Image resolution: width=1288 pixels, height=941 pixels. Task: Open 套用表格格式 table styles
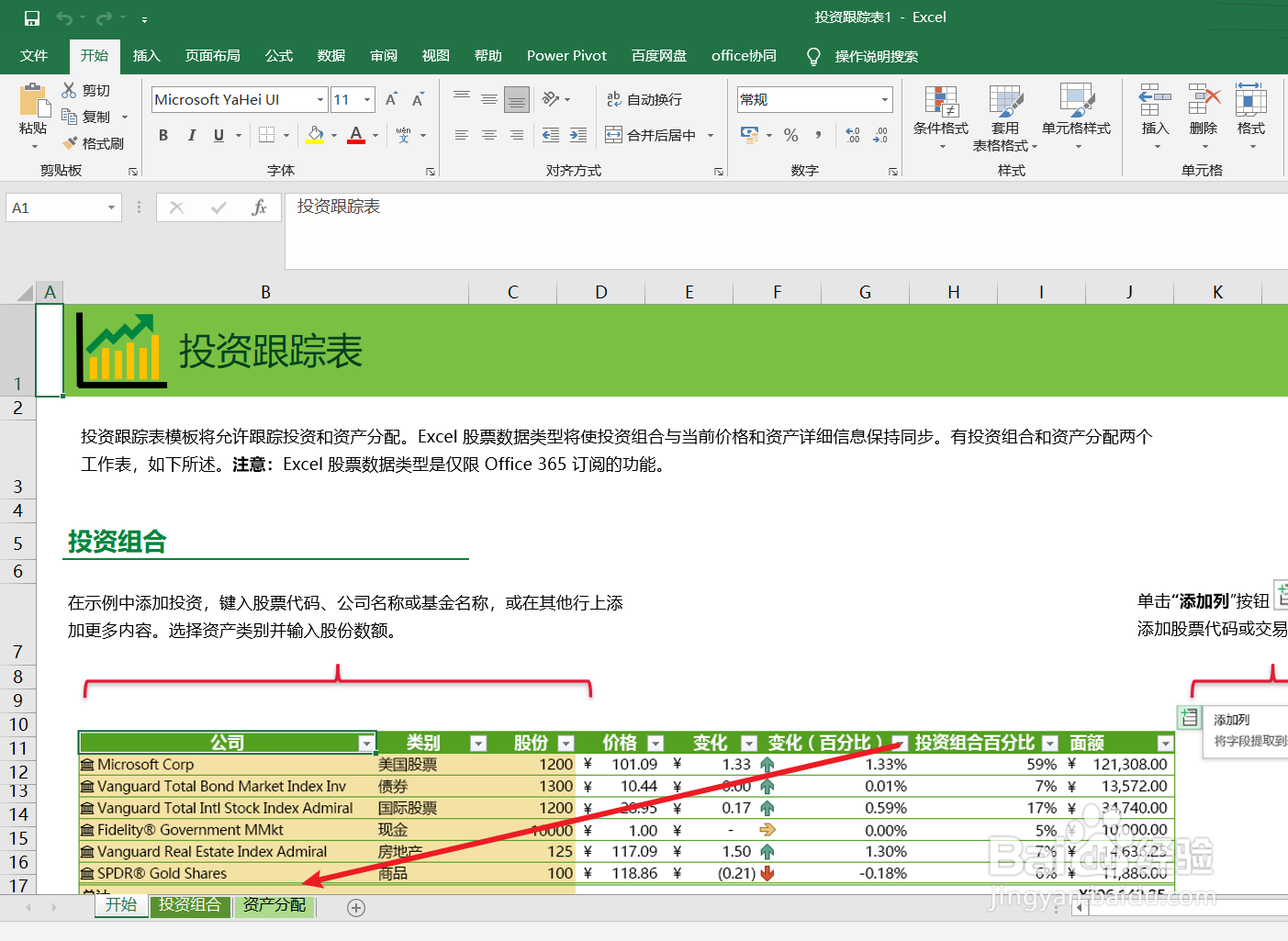point(1005,118)
